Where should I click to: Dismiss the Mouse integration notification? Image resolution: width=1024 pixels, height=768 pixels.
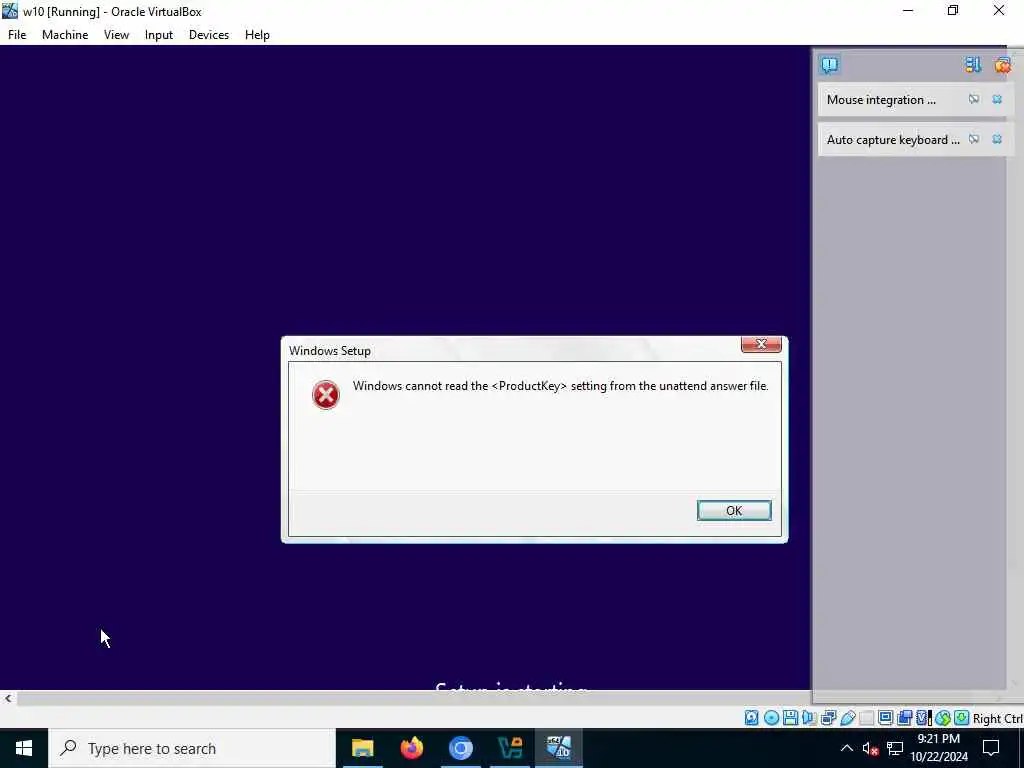[x=997, y=99]
